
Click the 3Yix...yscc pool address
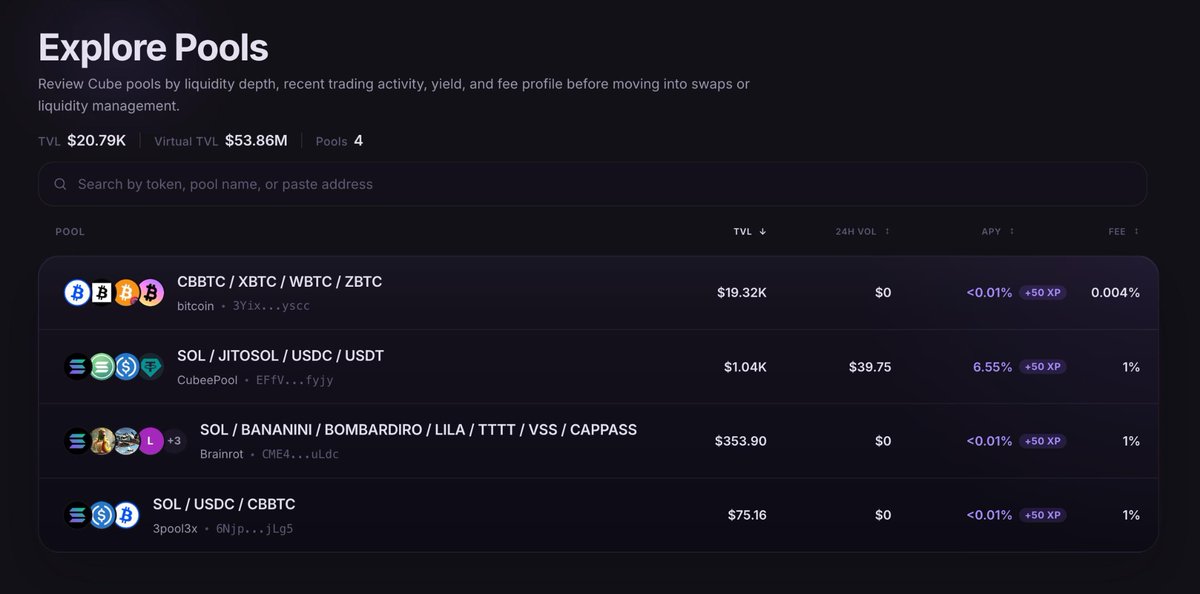[271, 306]
